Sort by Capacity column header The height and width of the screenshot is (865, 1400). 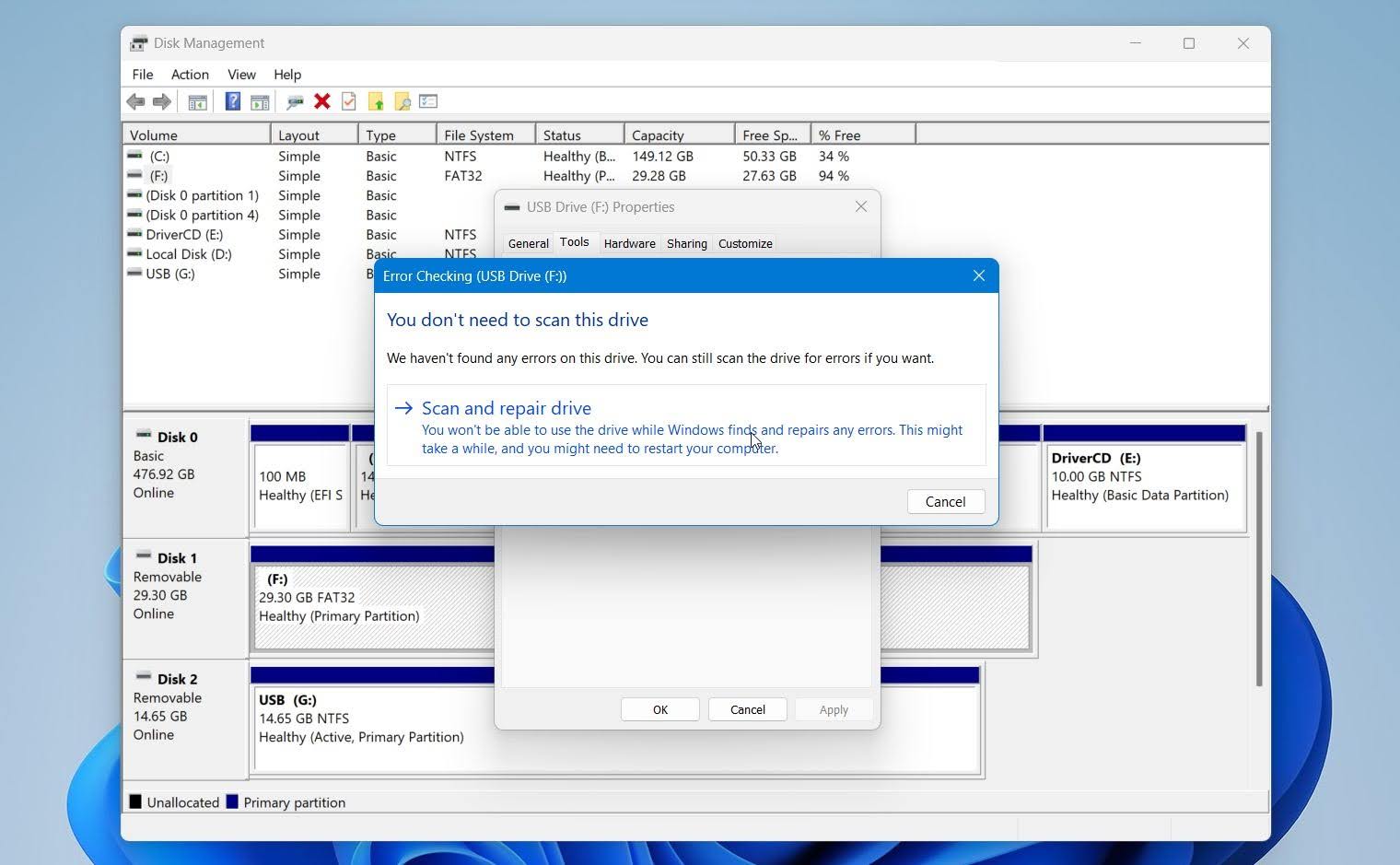(680, 135)
